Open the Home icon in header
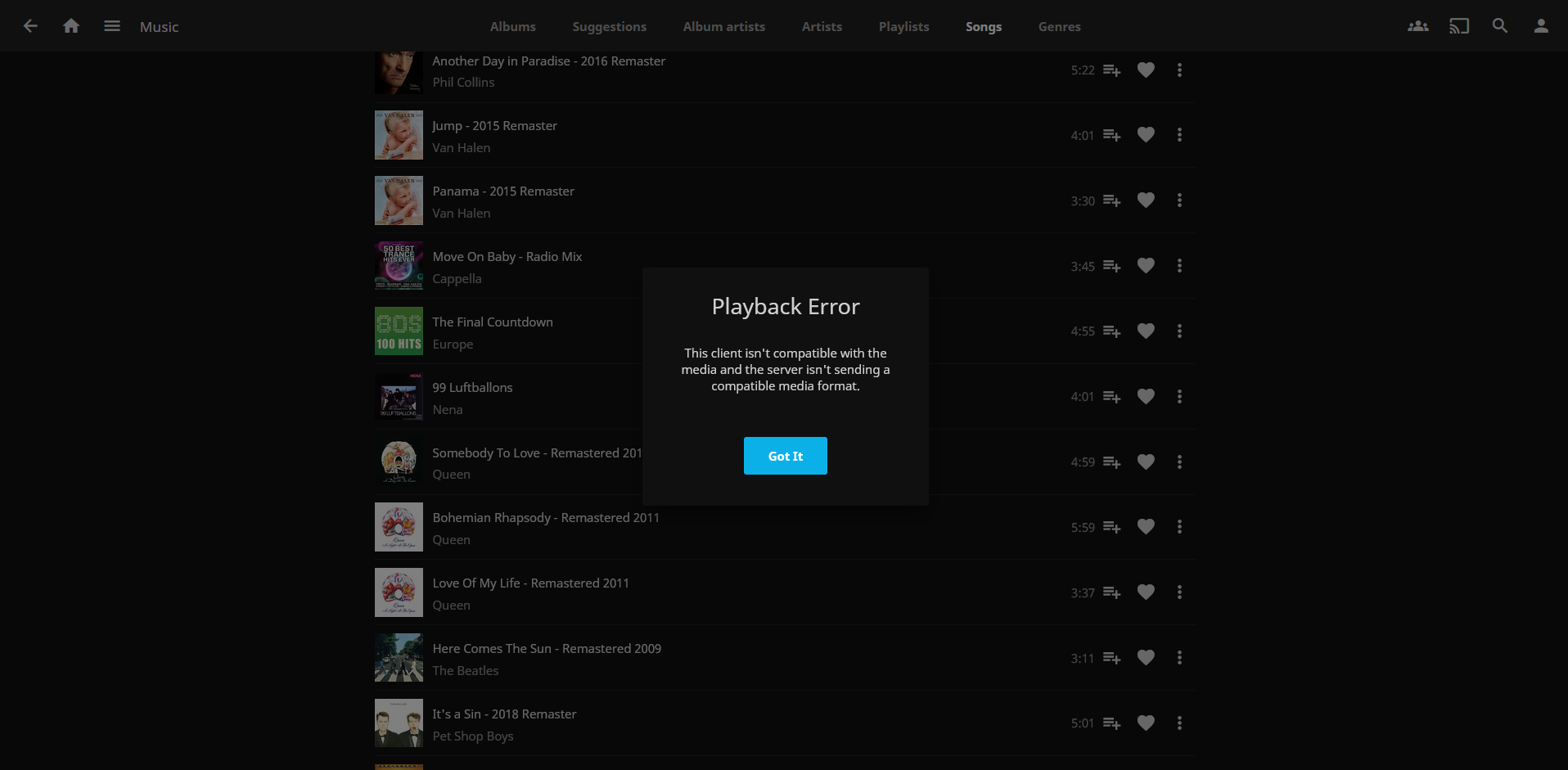 (x=71, y=26)
